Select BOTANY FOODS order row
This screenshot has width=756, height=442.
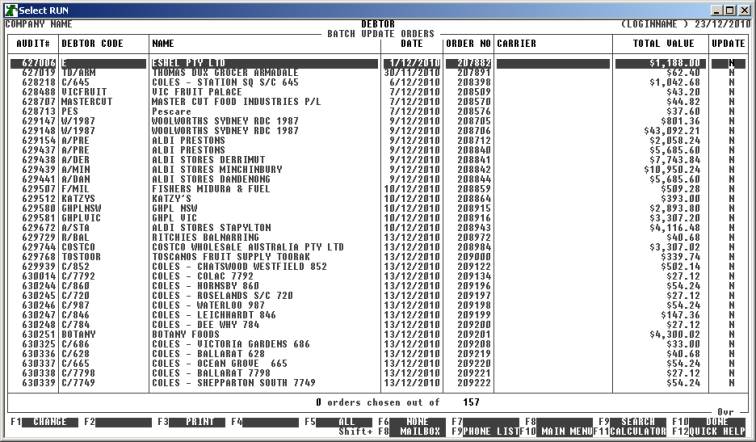pyautogui.click(x=378, y=334)
